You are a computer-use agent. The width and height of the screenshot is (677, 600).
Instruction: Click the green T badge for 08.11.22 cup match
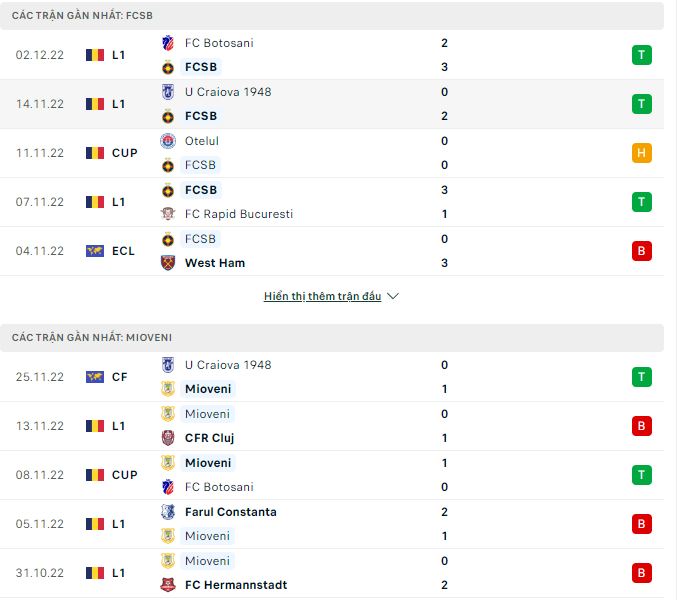[641, 475]
